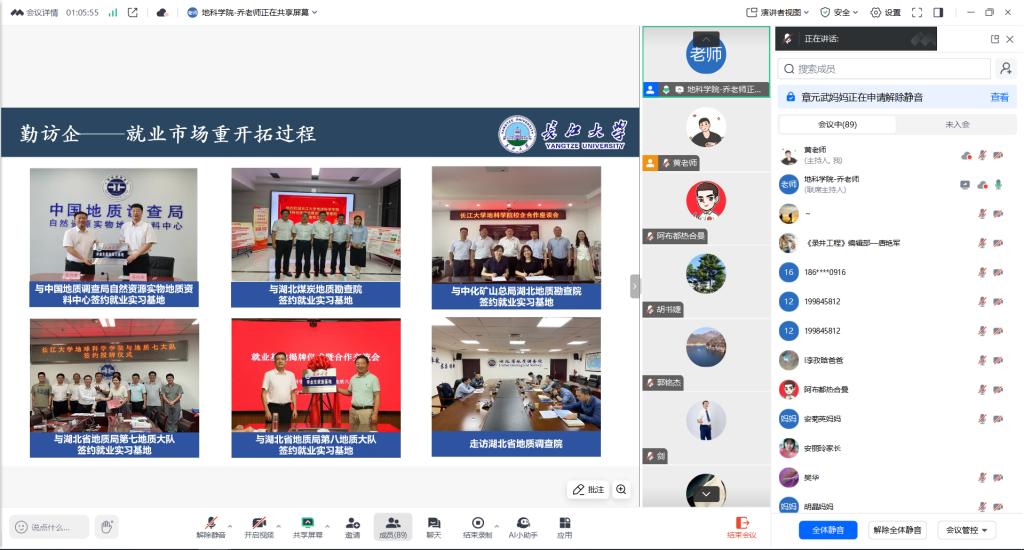Click the 批注 annotate button
1024x550 pixels.
coord(587,489)
